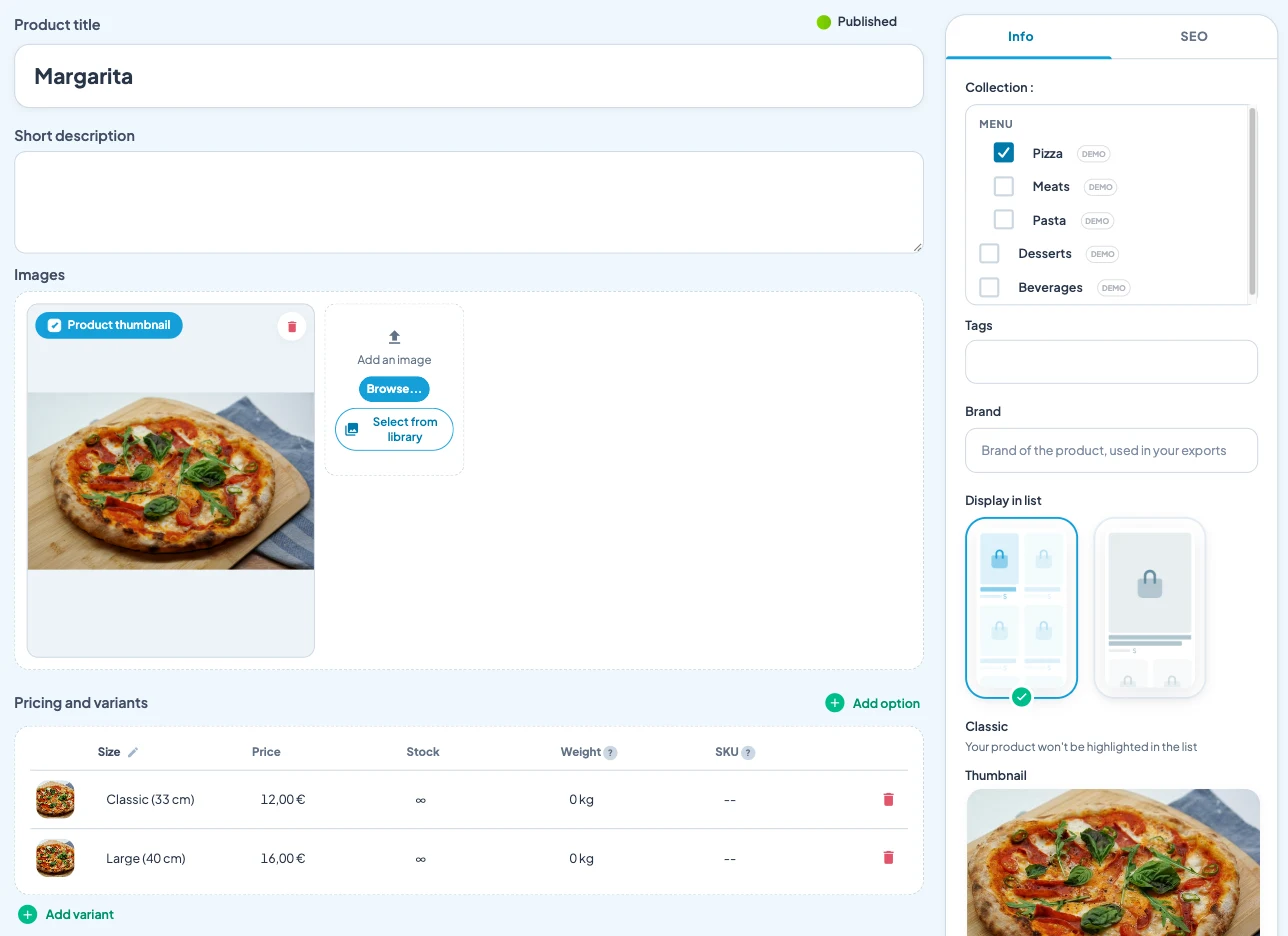1288x936 pixels.
Task: Open the SKU help tooltip icon
Action: 748,753
